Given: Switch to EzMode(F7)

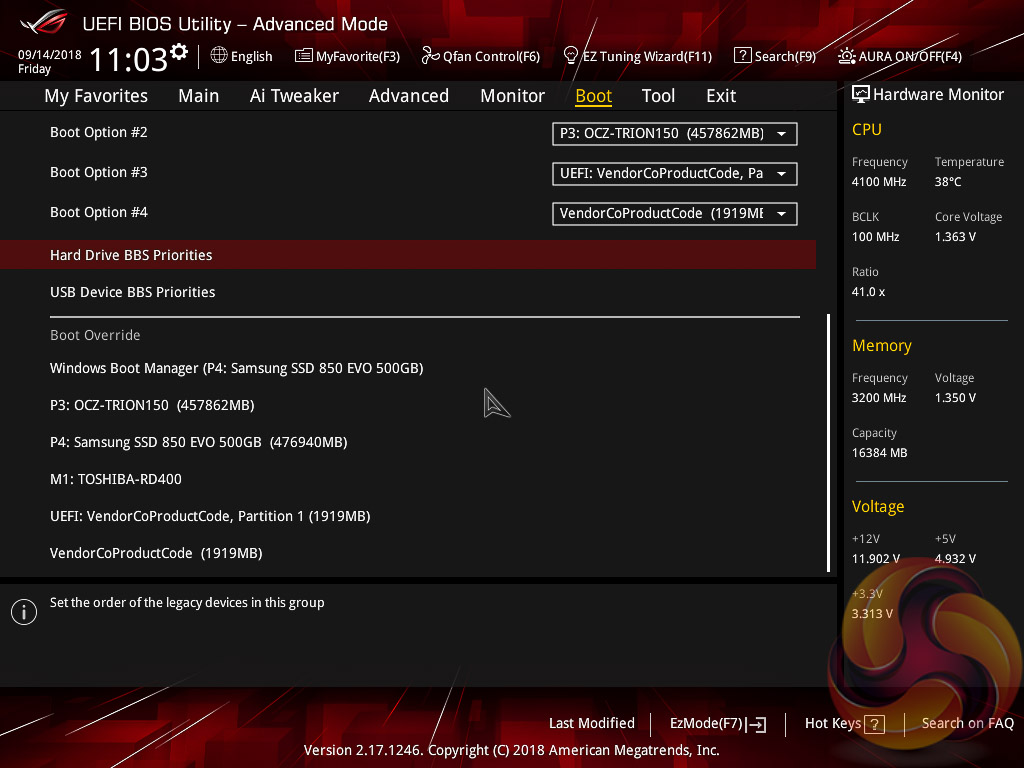Looking at the screenshot, I should coord(718,724).
